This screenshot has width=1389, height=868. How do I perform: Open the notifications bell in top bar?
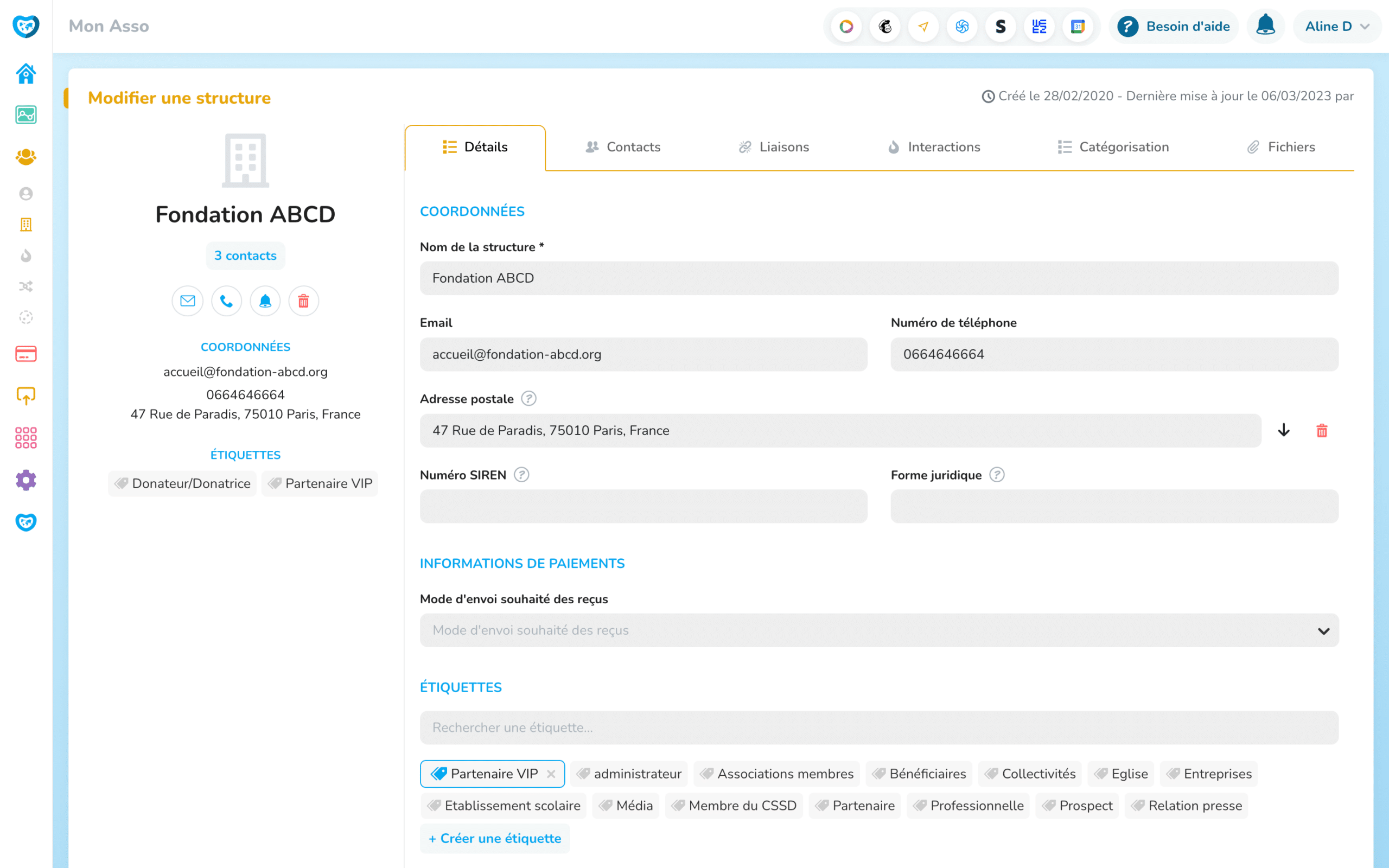[1265, 27]
